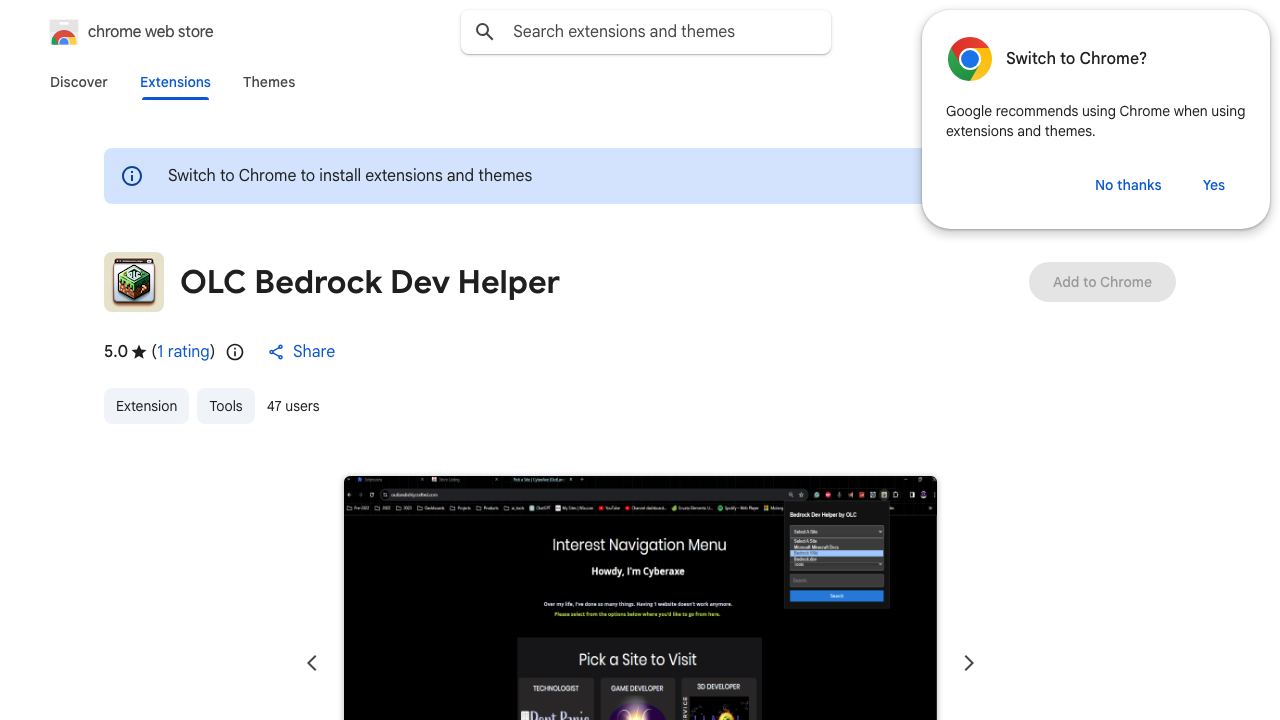The height and width of the screenshot is (720, 1280).
Task: Click the 'Switch to Chrome?' popup title
Action: point(1076,59)
